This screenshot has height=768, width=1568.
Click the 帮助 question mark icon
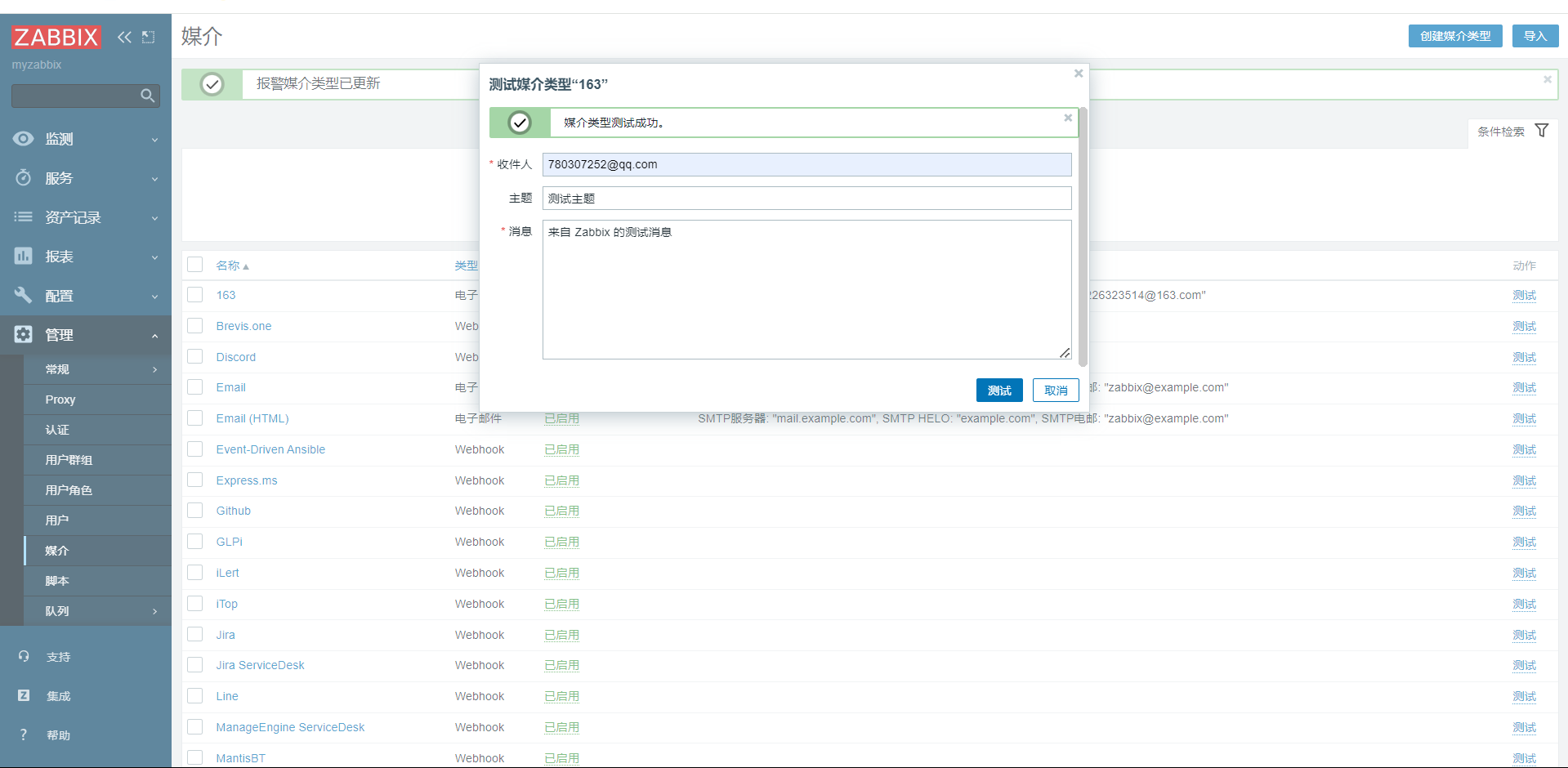pyautogui.click(x=24, y=735)
